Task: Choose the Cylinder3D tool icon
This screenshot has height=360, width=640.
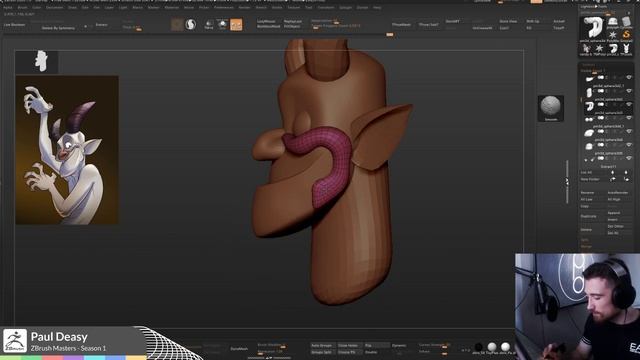Action: tap(626, 22)
